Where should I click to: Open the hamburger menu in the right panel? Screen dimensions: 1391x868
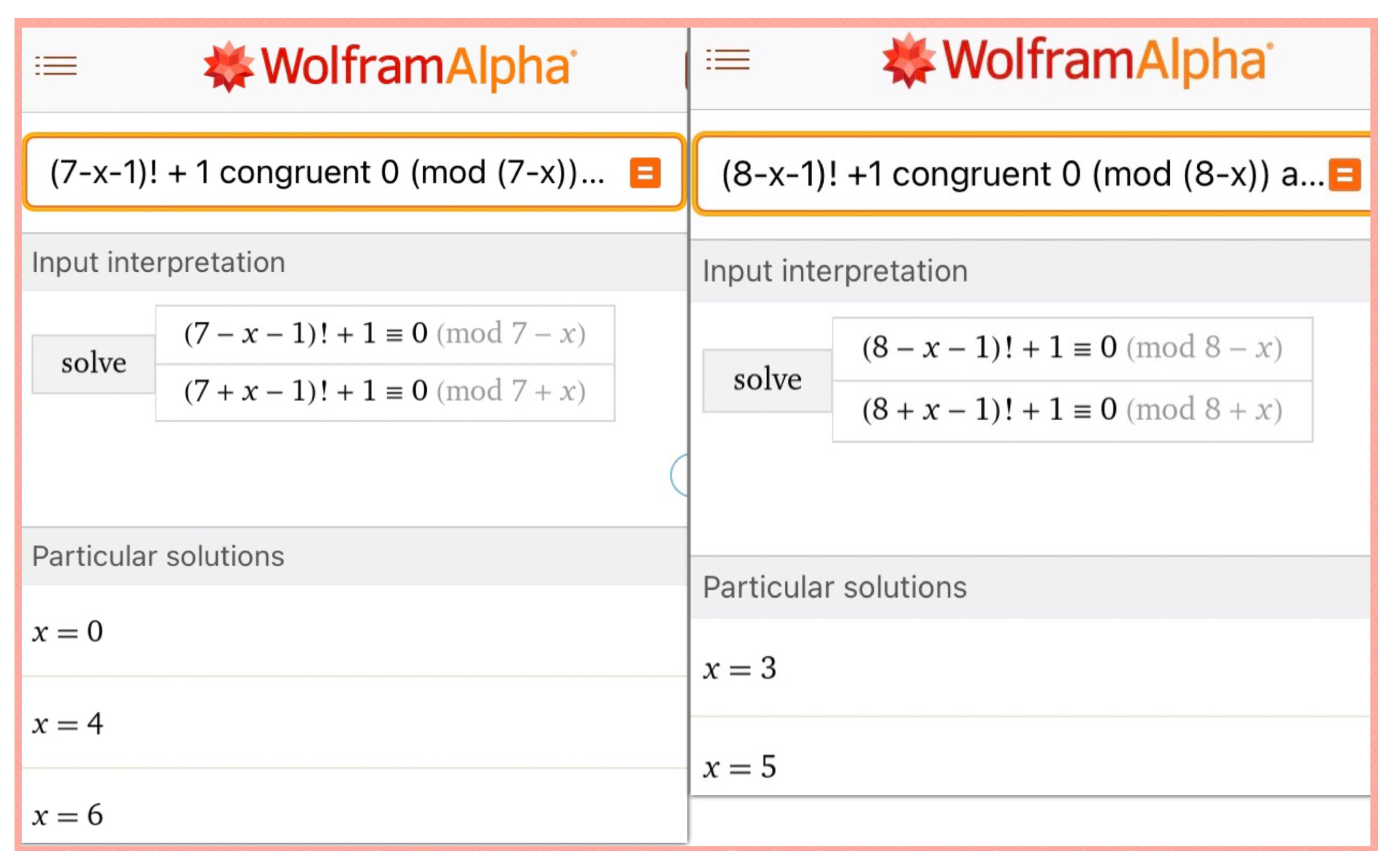tap(728, 60)
